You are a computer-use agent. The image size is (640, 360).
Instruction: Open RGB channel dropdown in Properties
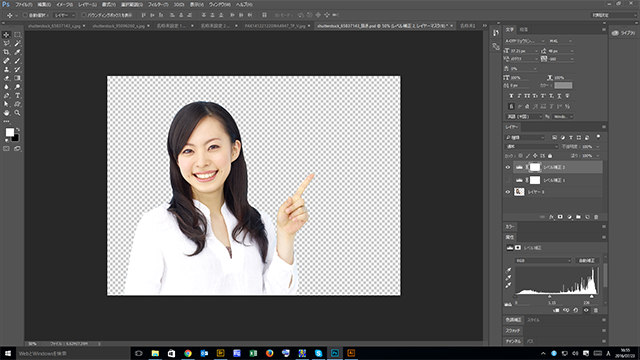(543, 260)
